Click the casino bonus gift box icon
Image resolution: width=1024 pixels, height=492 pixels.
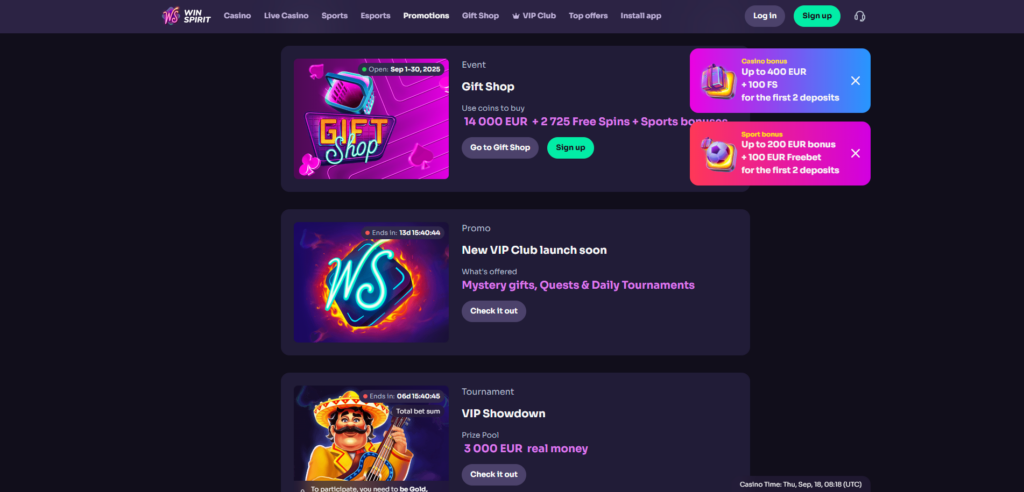coord(718,81)
